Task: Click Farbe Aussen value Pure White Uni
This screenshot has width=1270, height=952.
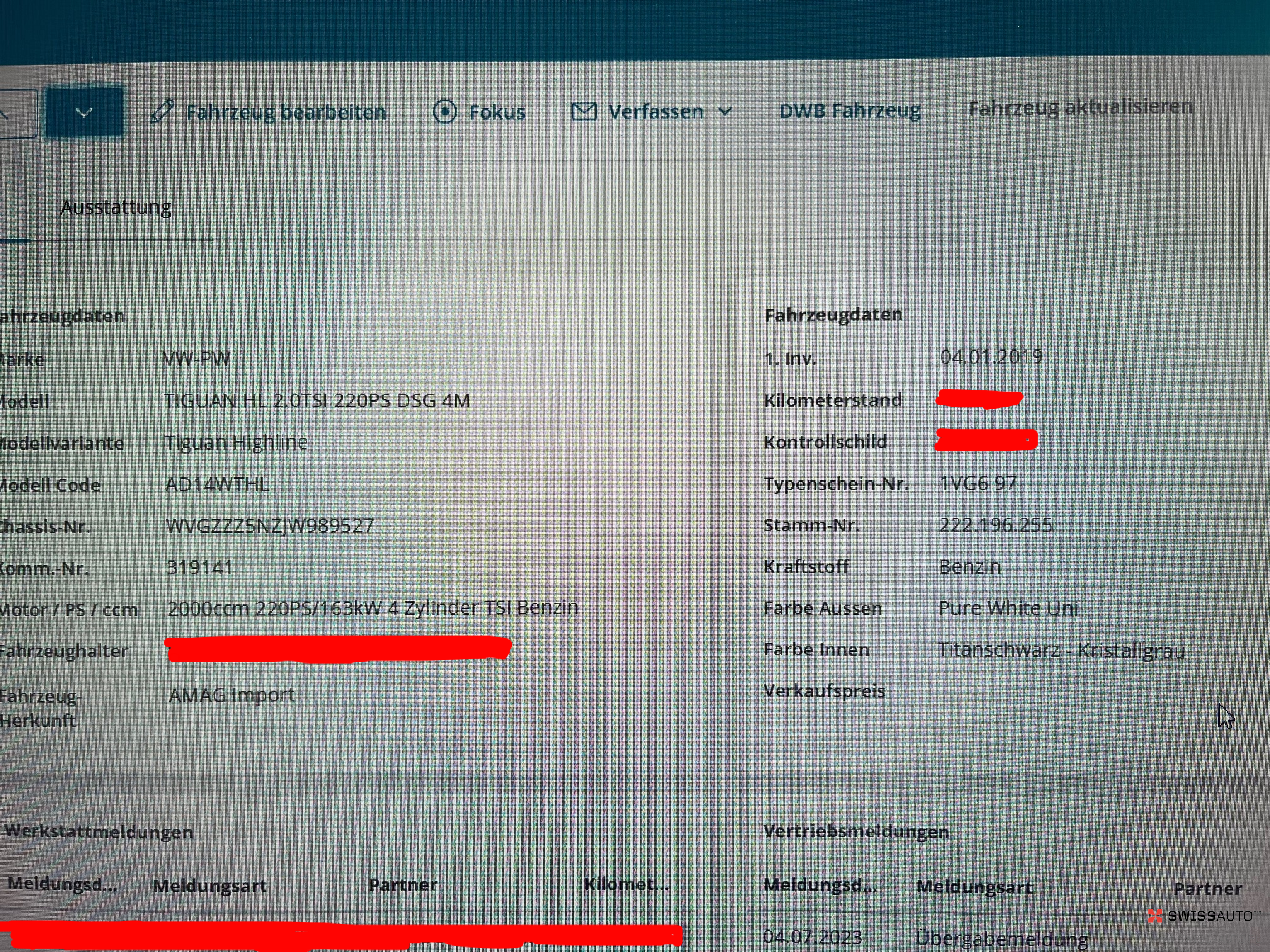Action: [1009, 608]
